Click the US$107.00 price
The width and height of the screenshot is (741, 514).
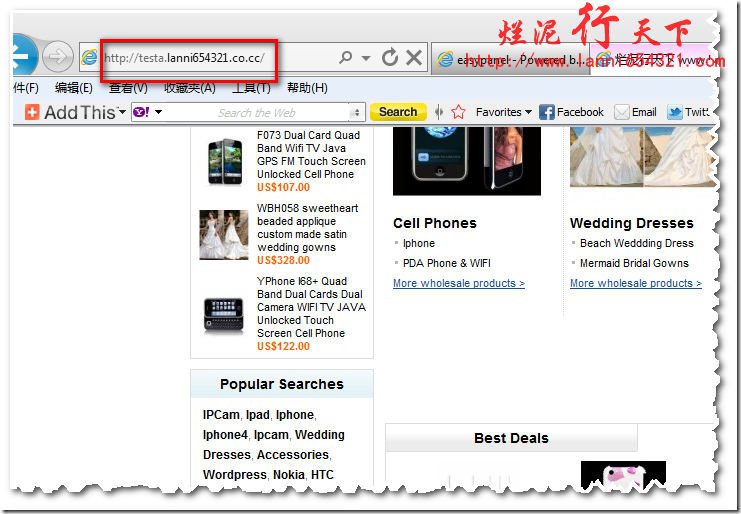[283, 187]
